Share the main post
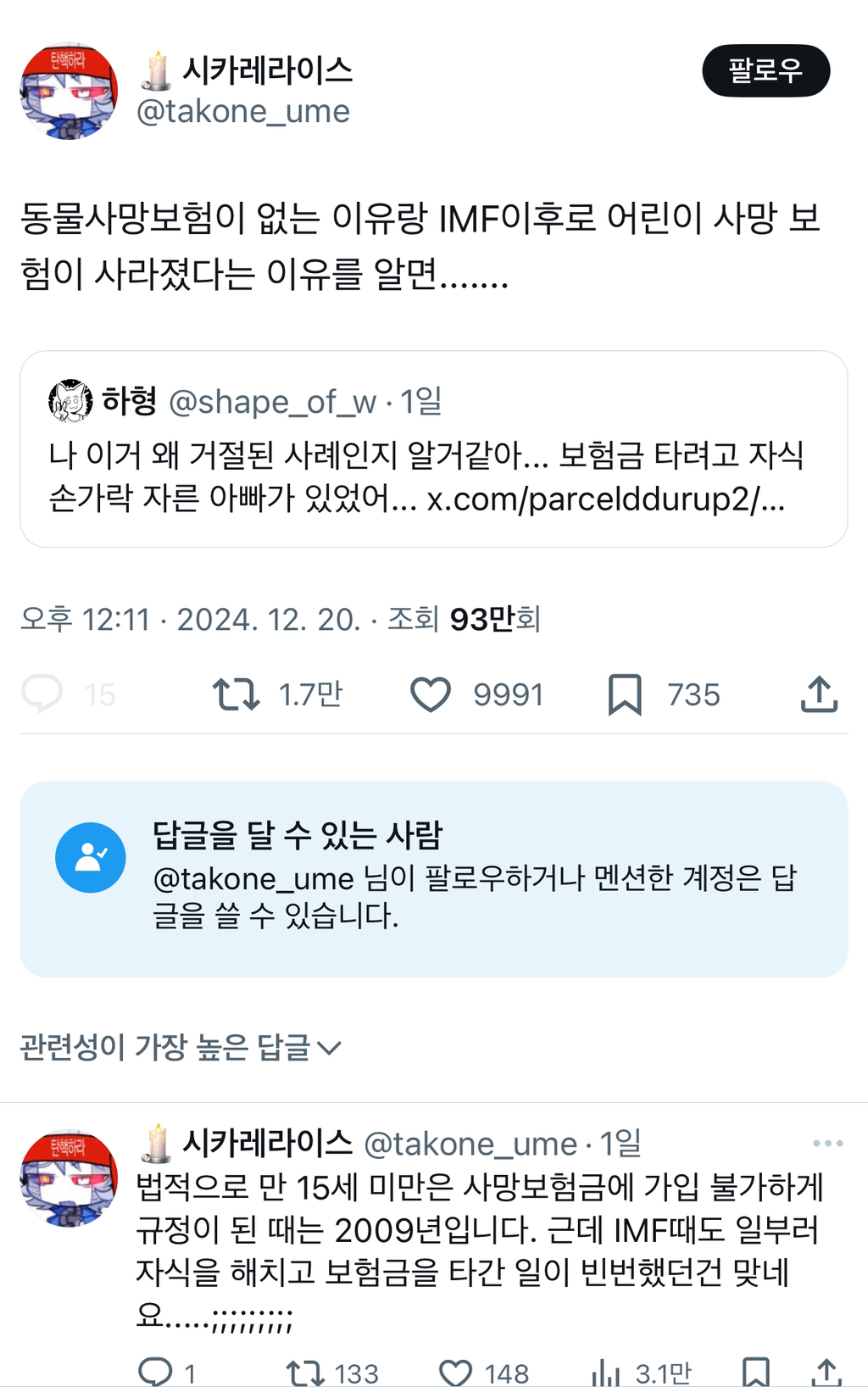 (x=819, y=694)
